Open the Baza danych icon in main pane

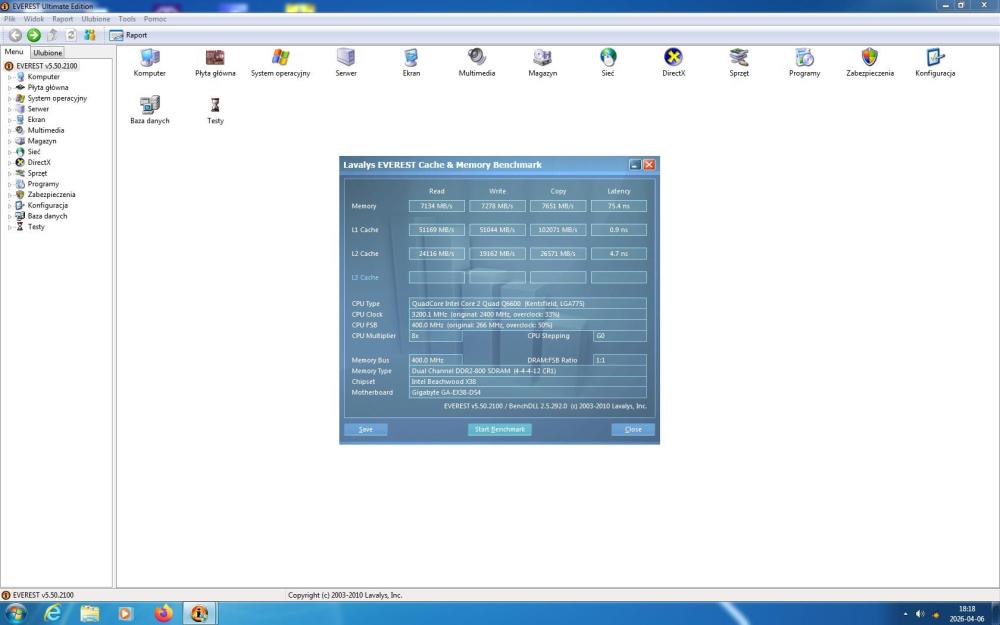click(x=150, y=105)
